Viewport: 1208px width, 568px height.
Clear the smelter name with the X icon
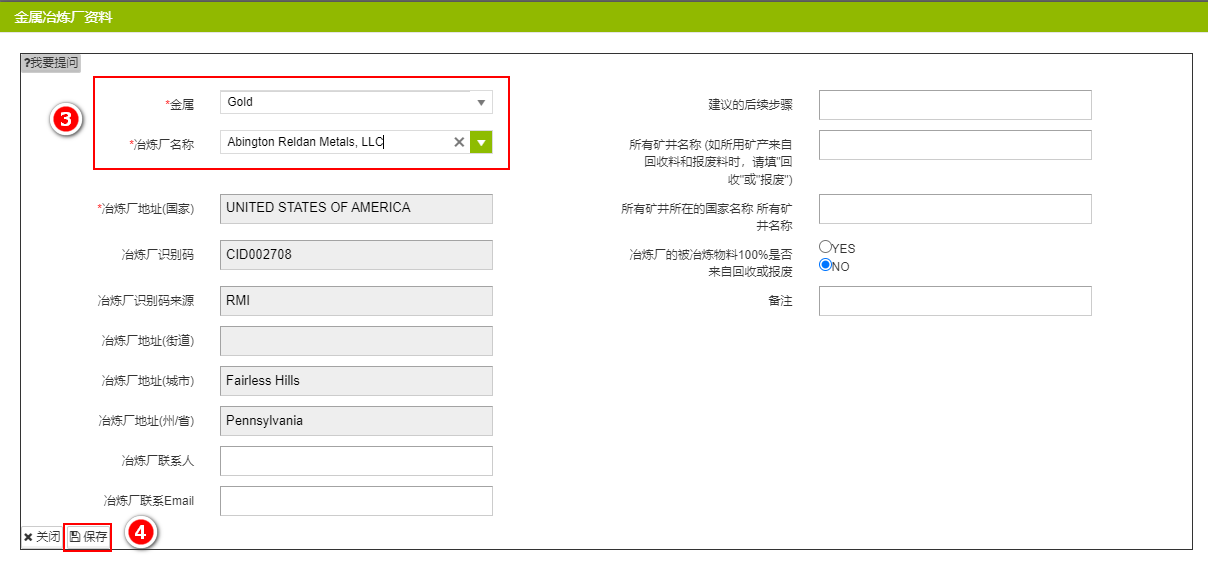click(459, 142)
